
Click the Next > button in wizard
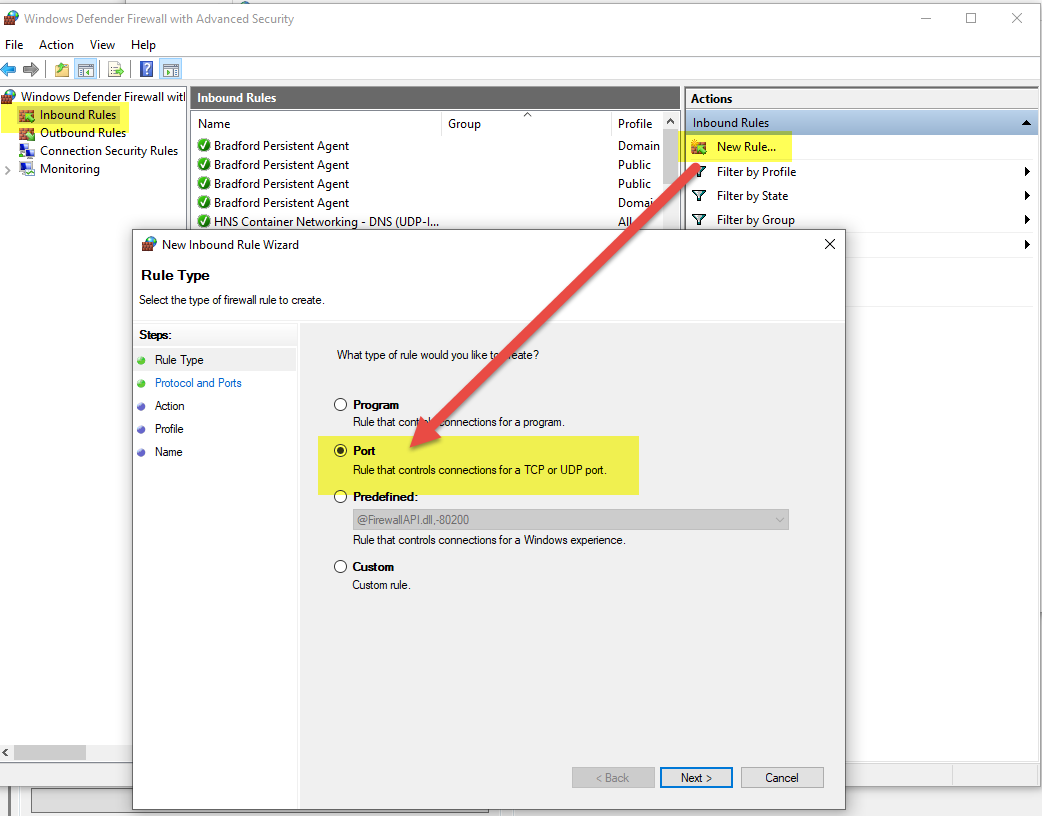[696, 778]
